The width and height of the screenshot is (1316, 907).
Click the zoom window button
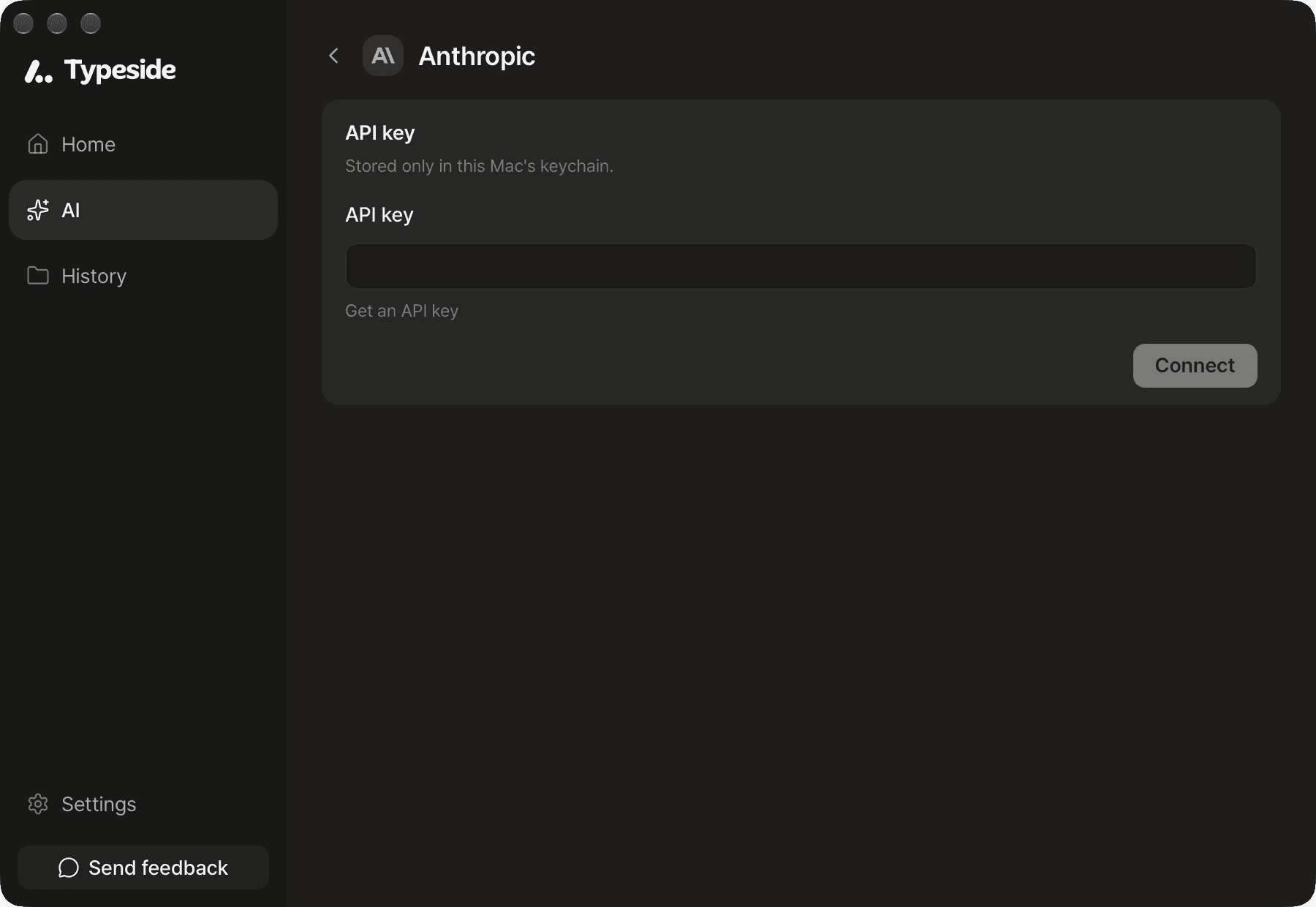91,23
